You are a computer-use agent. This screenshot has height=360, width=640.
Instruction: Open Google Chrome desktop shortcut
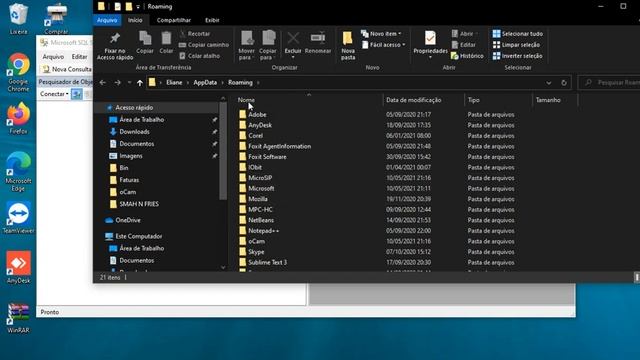(18, 72)
